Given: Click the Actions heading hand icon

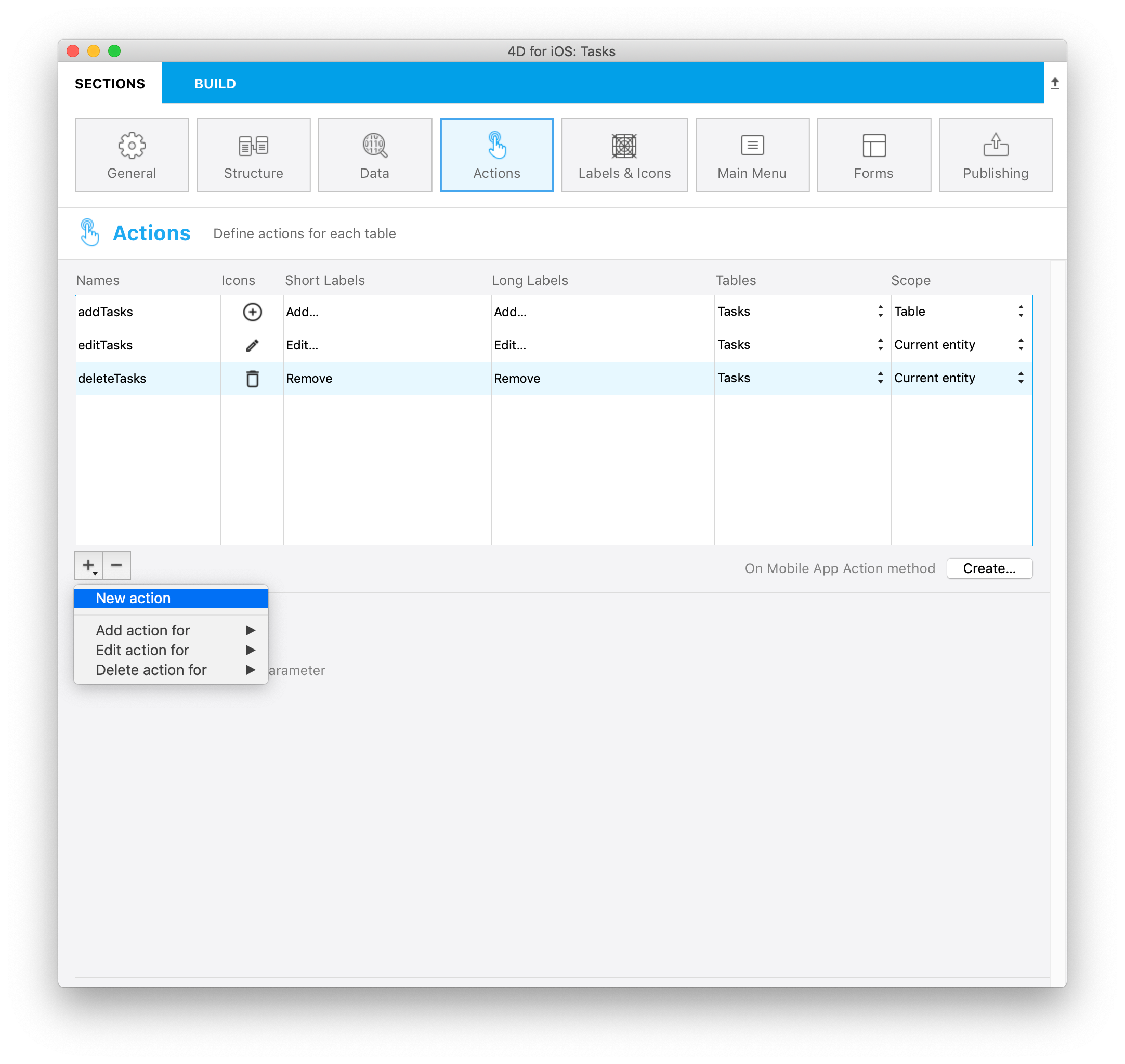Looking at the screenshot, I should (x=89, y=232).
